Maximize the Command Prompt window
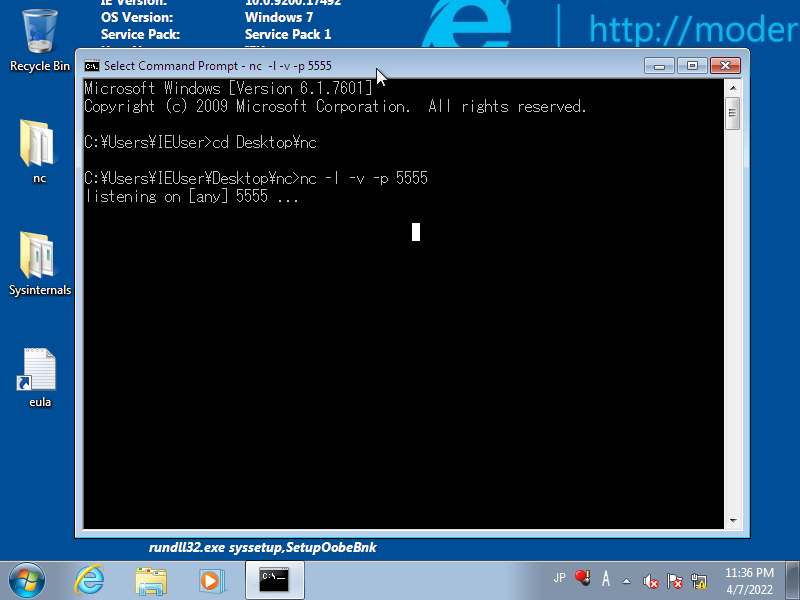800x600 pixels. [691, 65]
